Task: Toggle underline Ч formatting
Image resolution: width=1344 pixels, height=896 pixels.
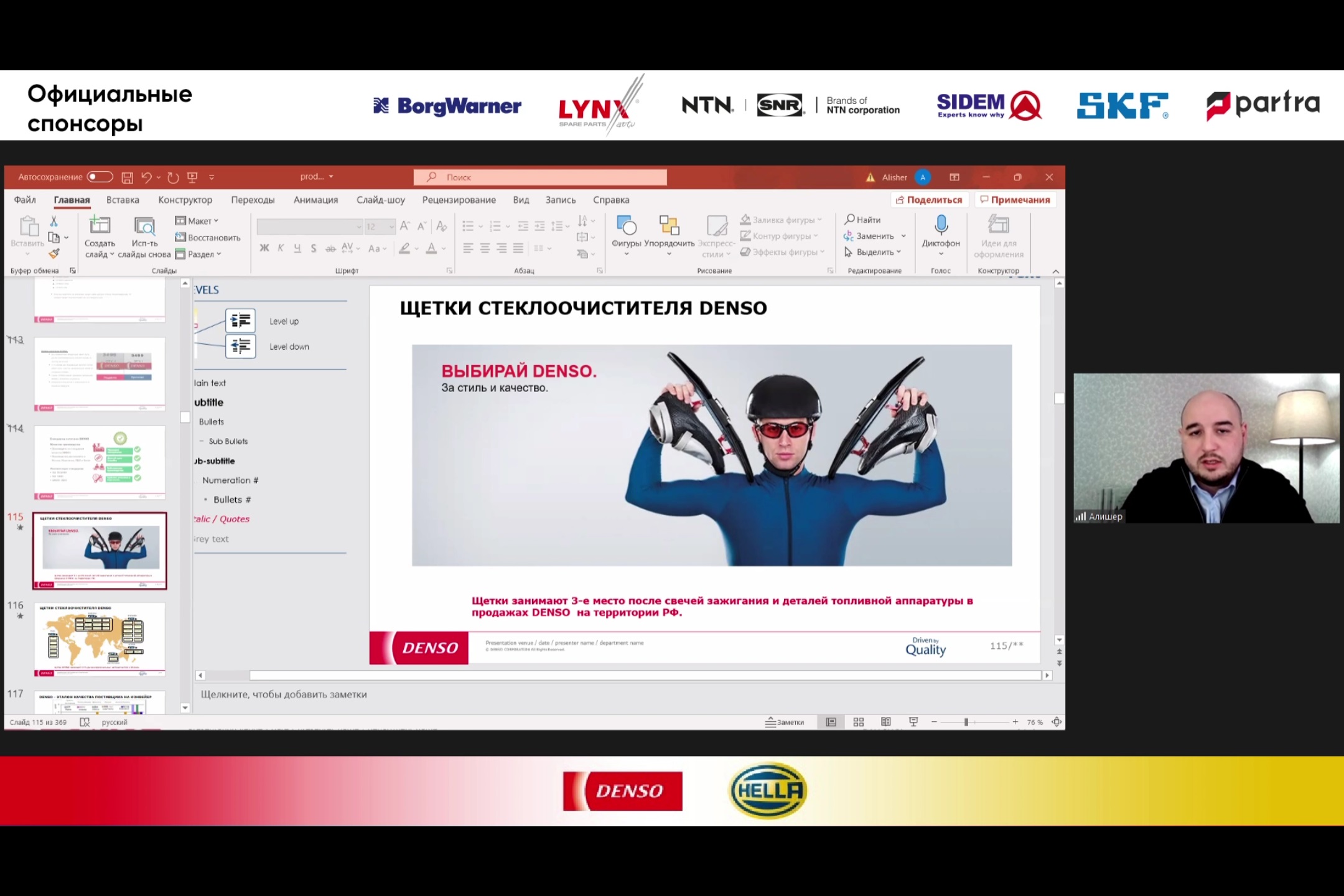Action: coord(297,248)
